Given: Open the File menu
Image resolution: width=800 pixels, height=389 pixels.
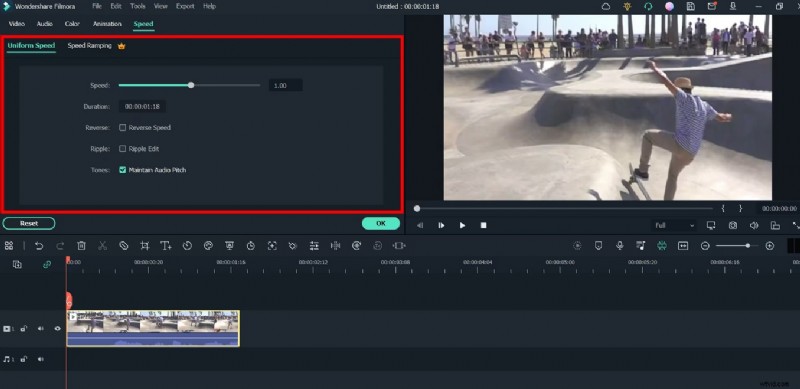Looking at the screenshot, I should (96, 6).
